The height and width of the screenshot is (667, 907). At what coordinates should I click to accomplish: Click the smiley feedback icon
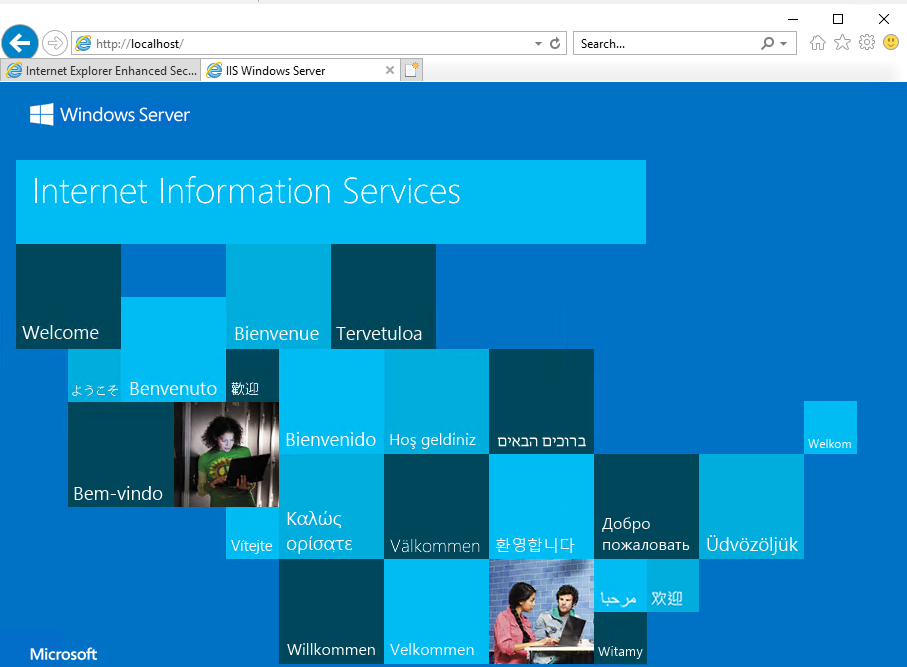(x=891, y=42)
